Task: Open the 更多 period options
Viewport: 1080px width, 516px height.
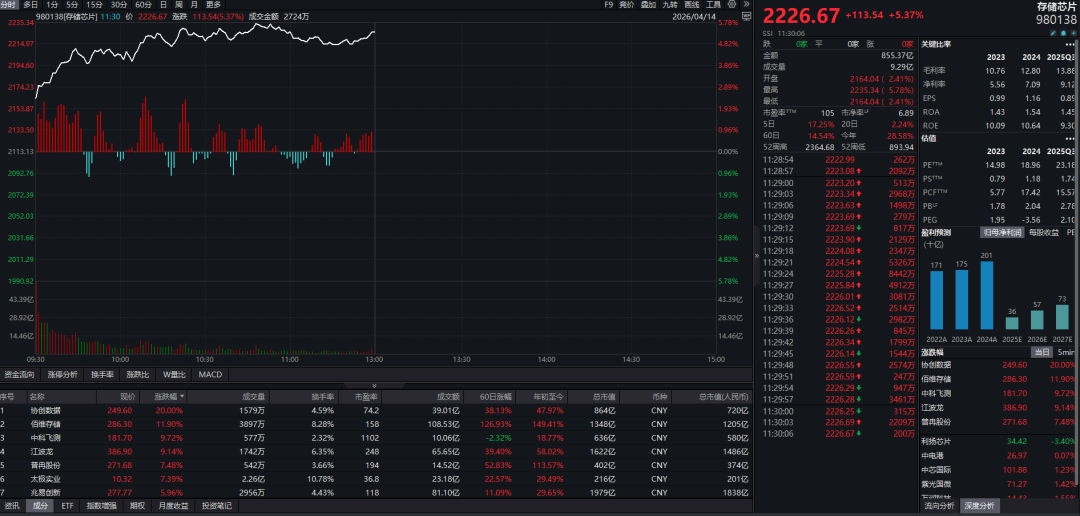Action: pos(213,5)
